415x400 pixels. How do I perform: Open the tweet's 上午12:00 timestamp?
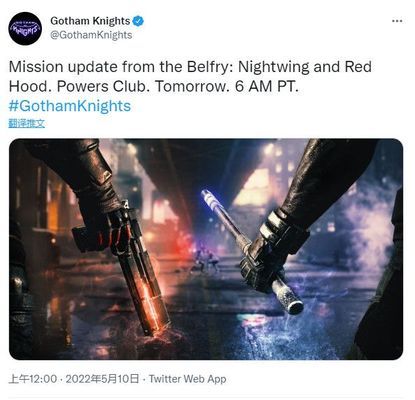click(x=33, y=379)
